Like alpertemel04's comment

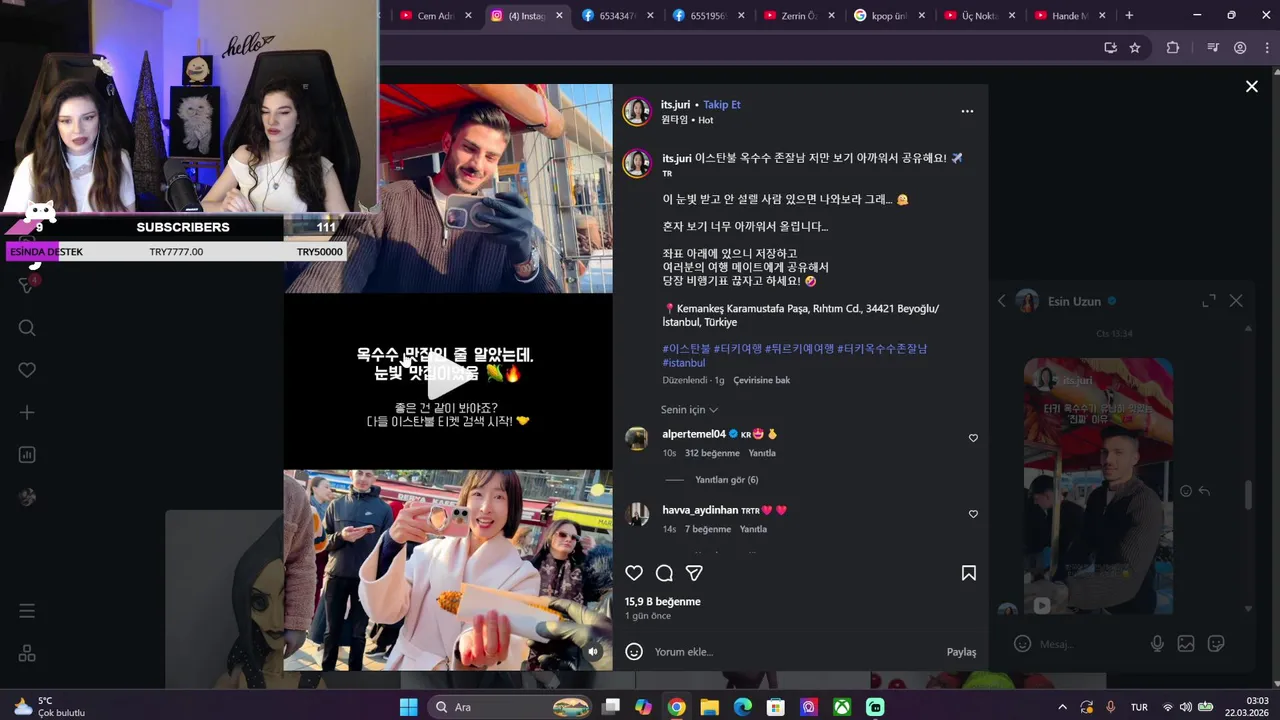[973, 438]
